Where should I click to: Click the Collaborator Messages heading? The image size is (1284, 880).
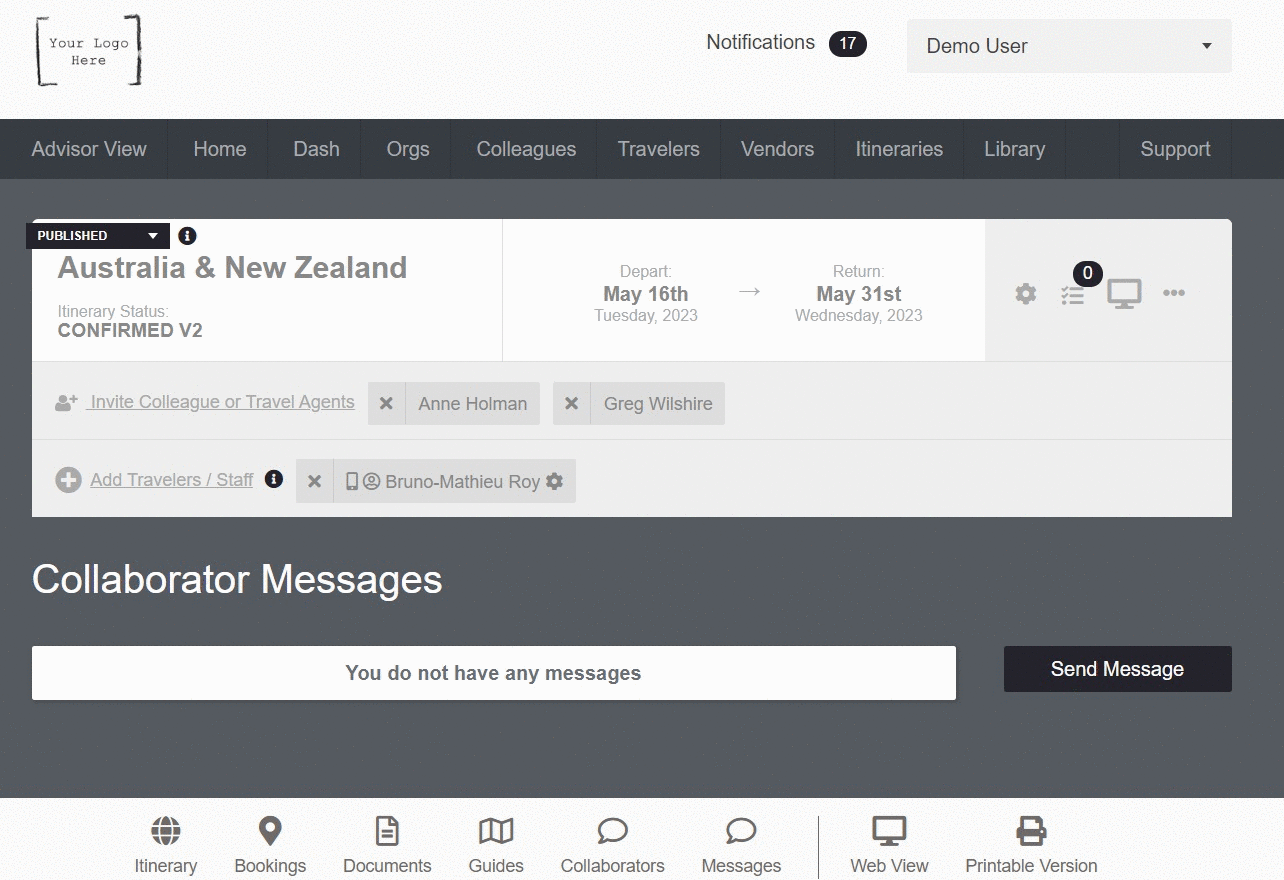(x=237, y=580)
